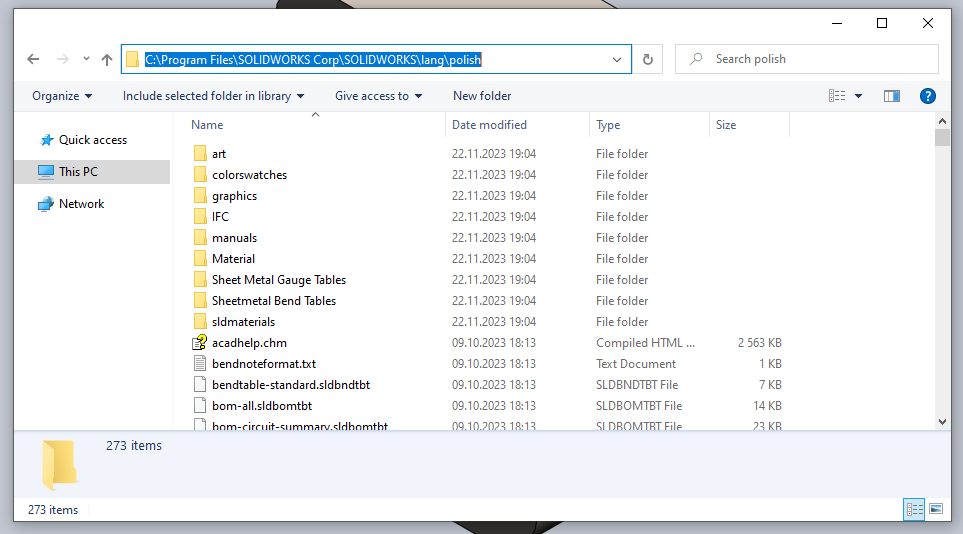Image resolution: width=963 pixels, height=534 pixels.
Task: Sort by the Date modified column
Action: tap(489, 125)
